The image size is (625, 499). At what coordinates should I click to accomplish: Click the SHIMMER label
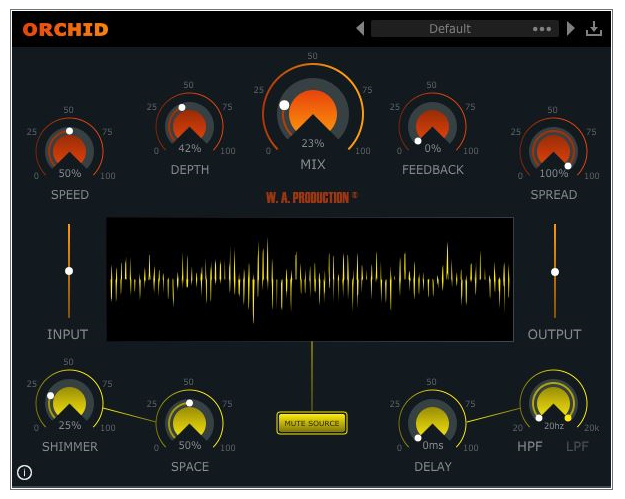click(70, 446)
